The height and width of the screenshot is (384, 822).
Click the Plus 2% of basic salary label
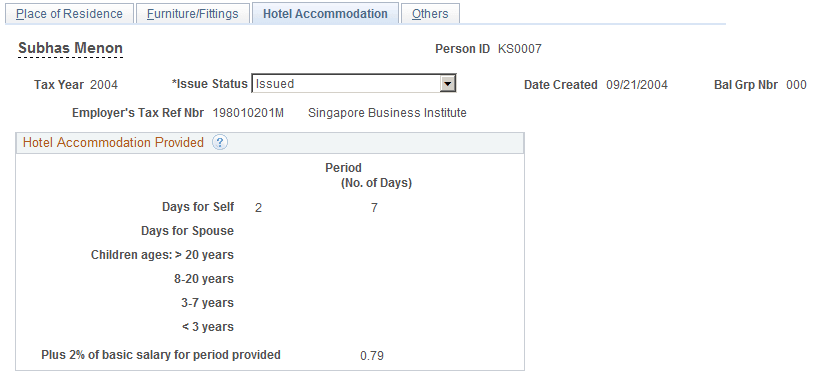coord(161,355)
